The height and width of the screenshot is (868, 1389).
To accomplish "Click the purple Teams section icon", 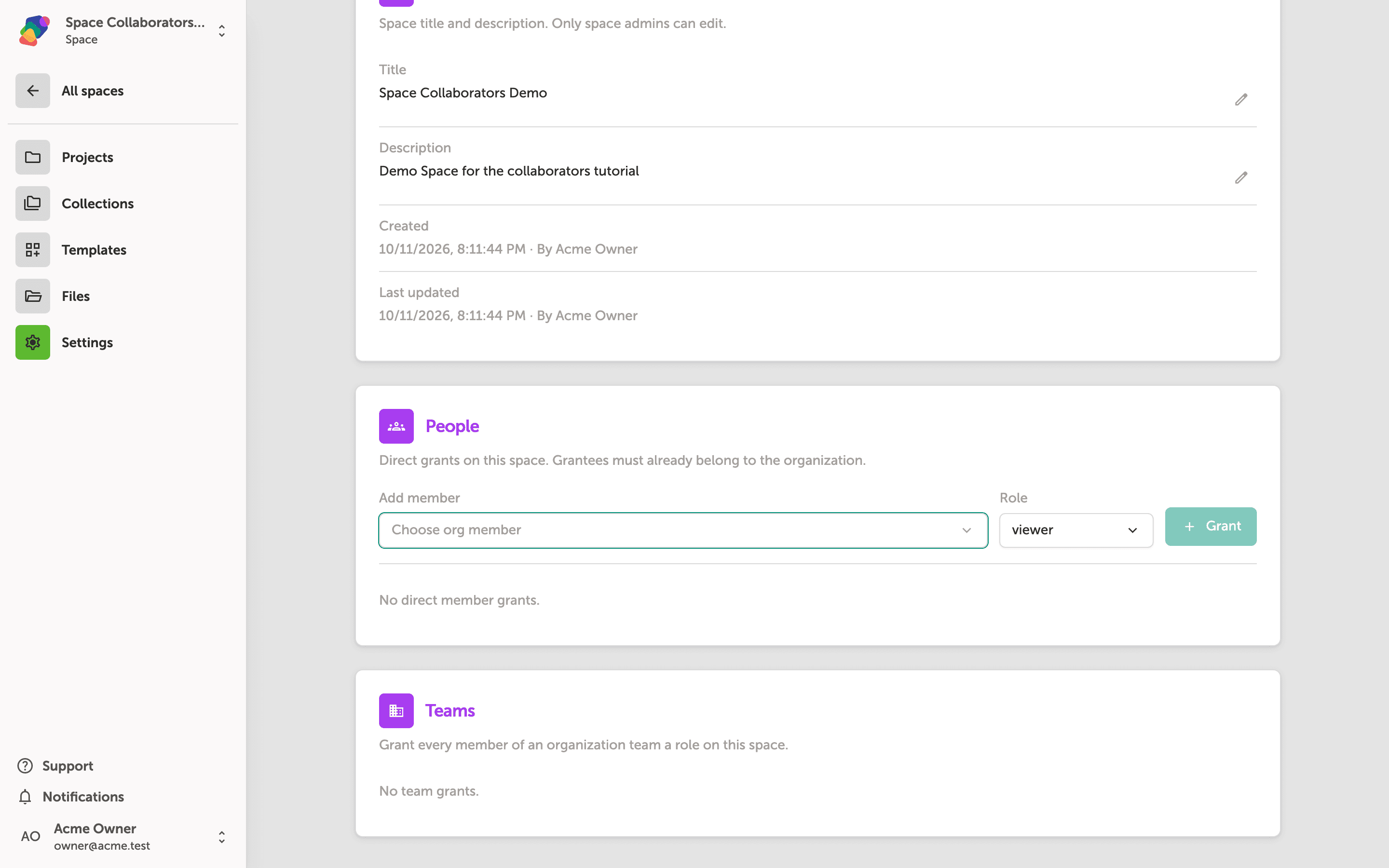I will coord(396,711).
